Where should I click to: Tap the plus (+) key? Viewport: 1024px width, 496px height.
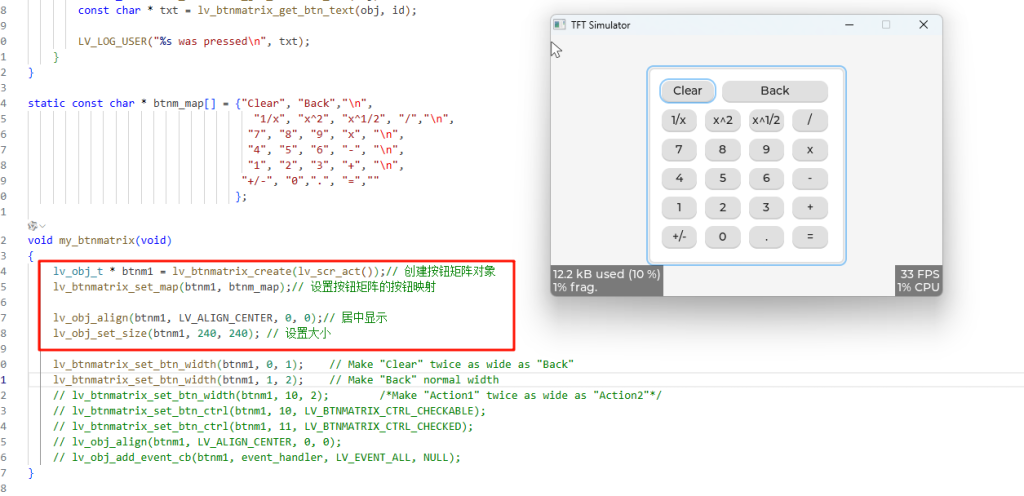pos(810,208)
